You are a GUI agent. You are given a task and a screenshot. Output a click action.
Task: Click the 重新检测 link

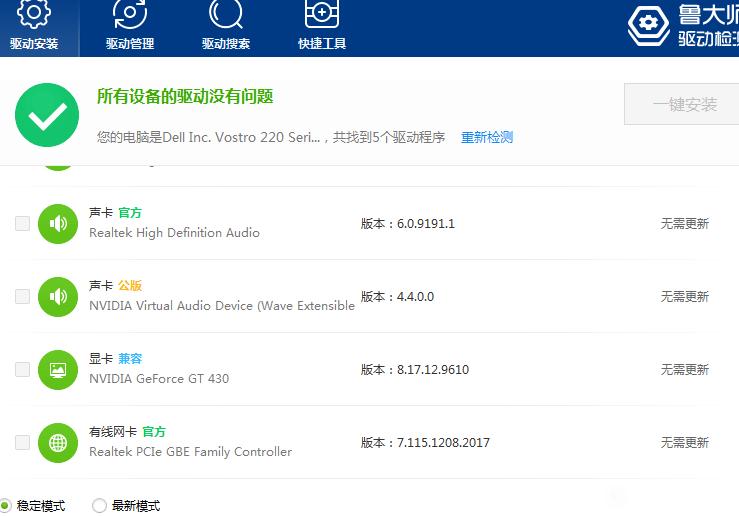coord(487,137)
